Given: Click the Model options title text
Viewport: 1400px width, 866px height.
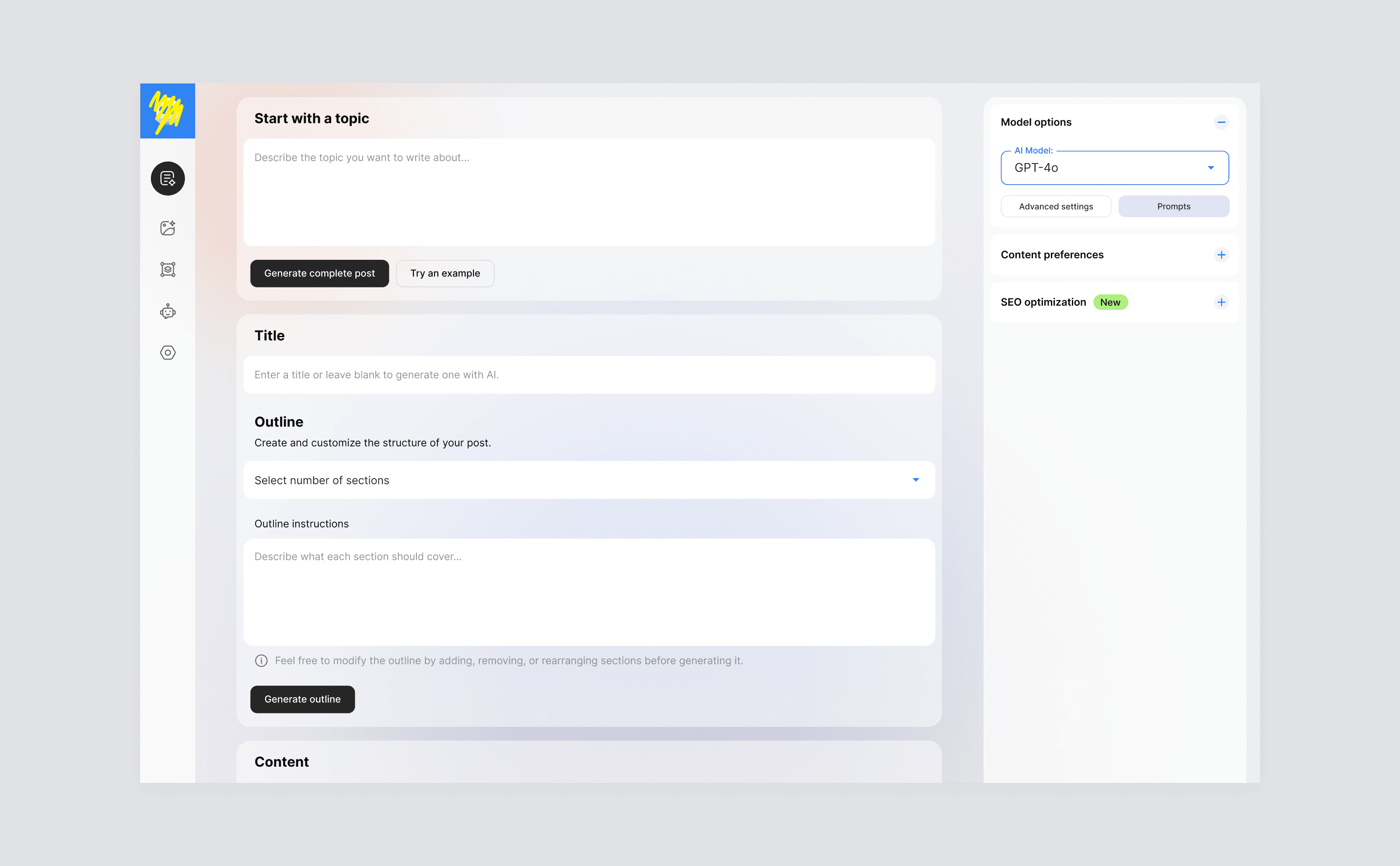Looking at the screenshot, I should click(1036, 122).
